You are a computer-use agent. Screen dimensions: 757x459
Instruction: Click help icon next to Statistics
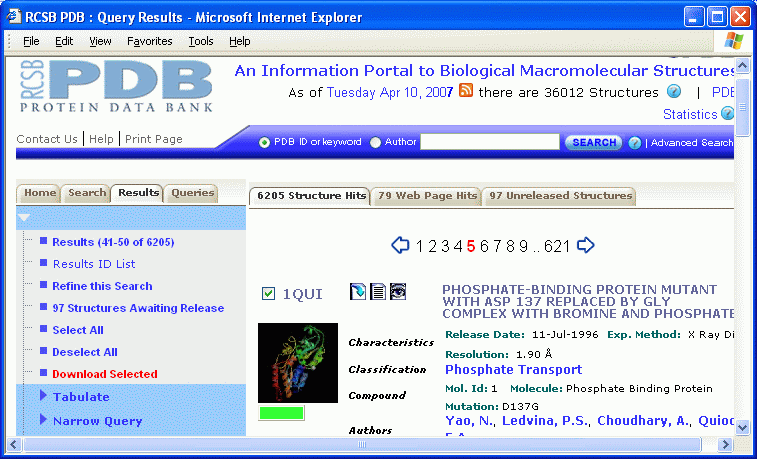(727, 113)
